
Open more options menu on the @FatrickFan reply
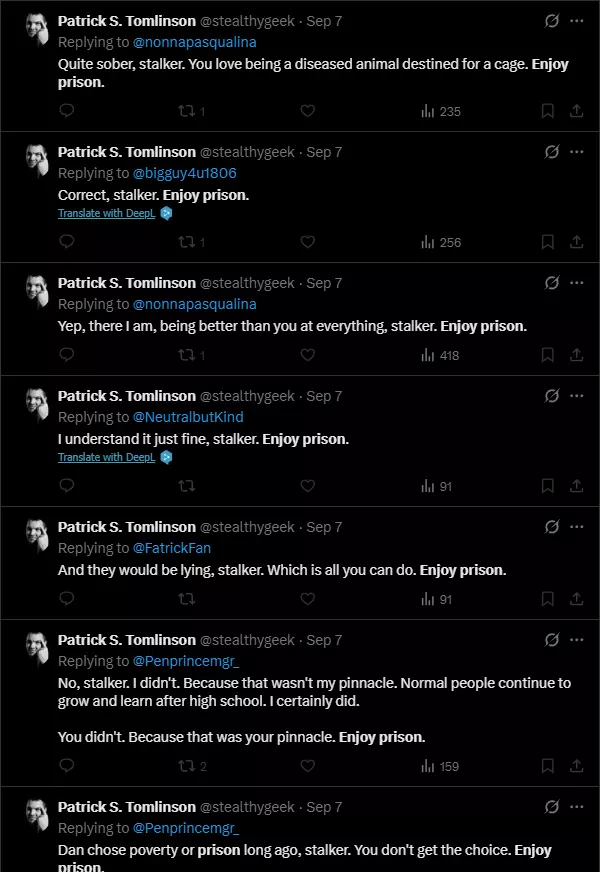577,527
